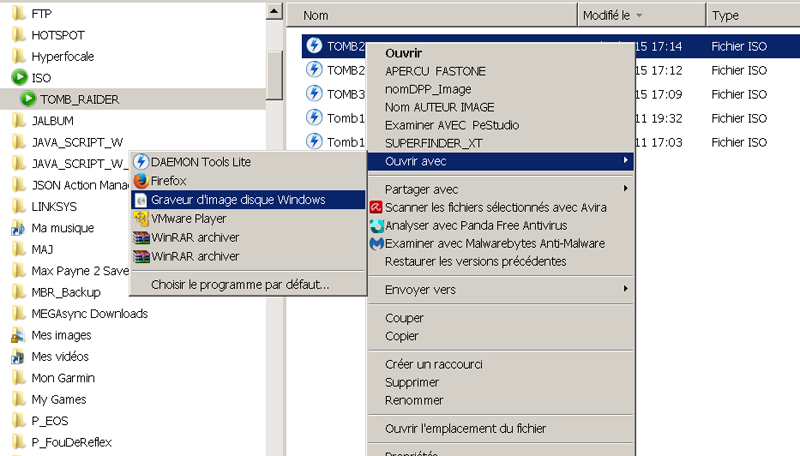Examine with Malwarebytes Anti-Malware

(501, 243)
